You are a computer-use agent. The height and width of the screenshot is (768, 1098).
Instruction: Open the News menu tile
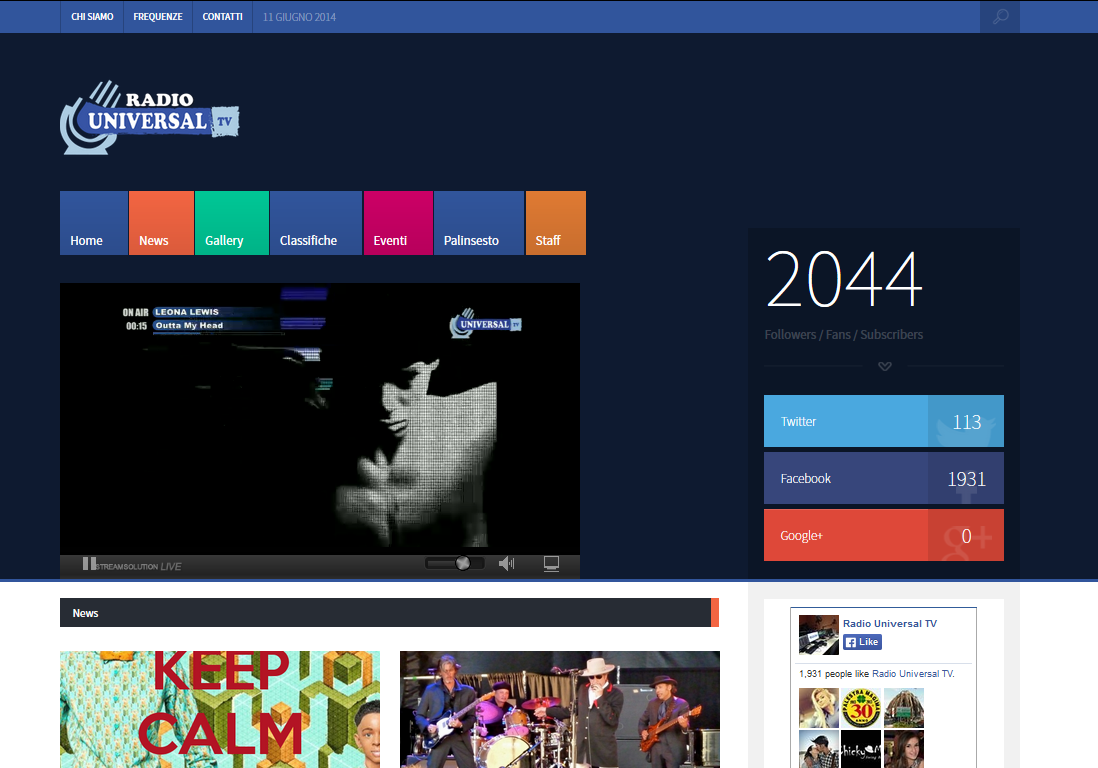point(161,223)
